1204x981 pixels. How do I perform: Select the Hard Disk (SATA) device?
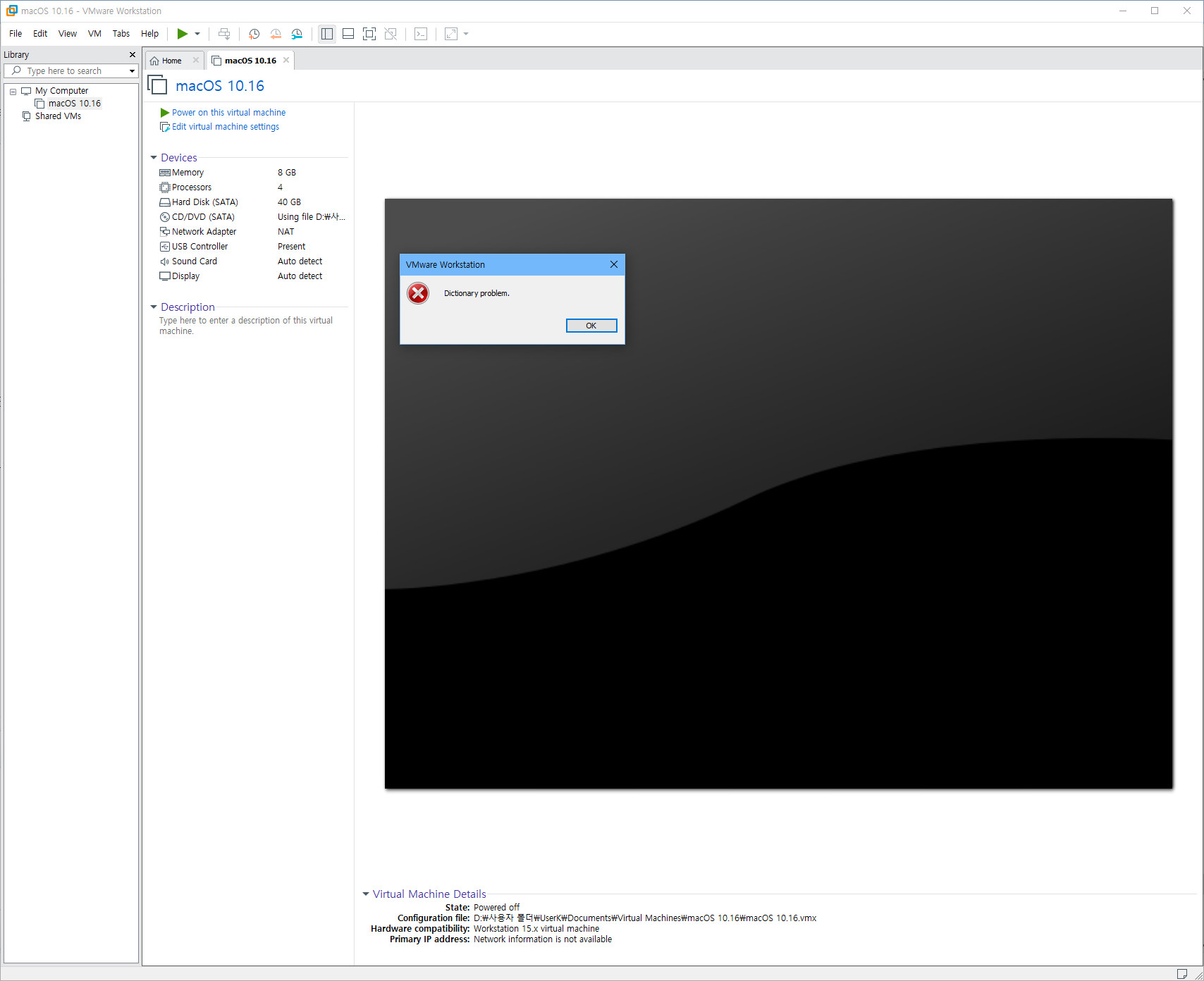[x=253, y=202]
